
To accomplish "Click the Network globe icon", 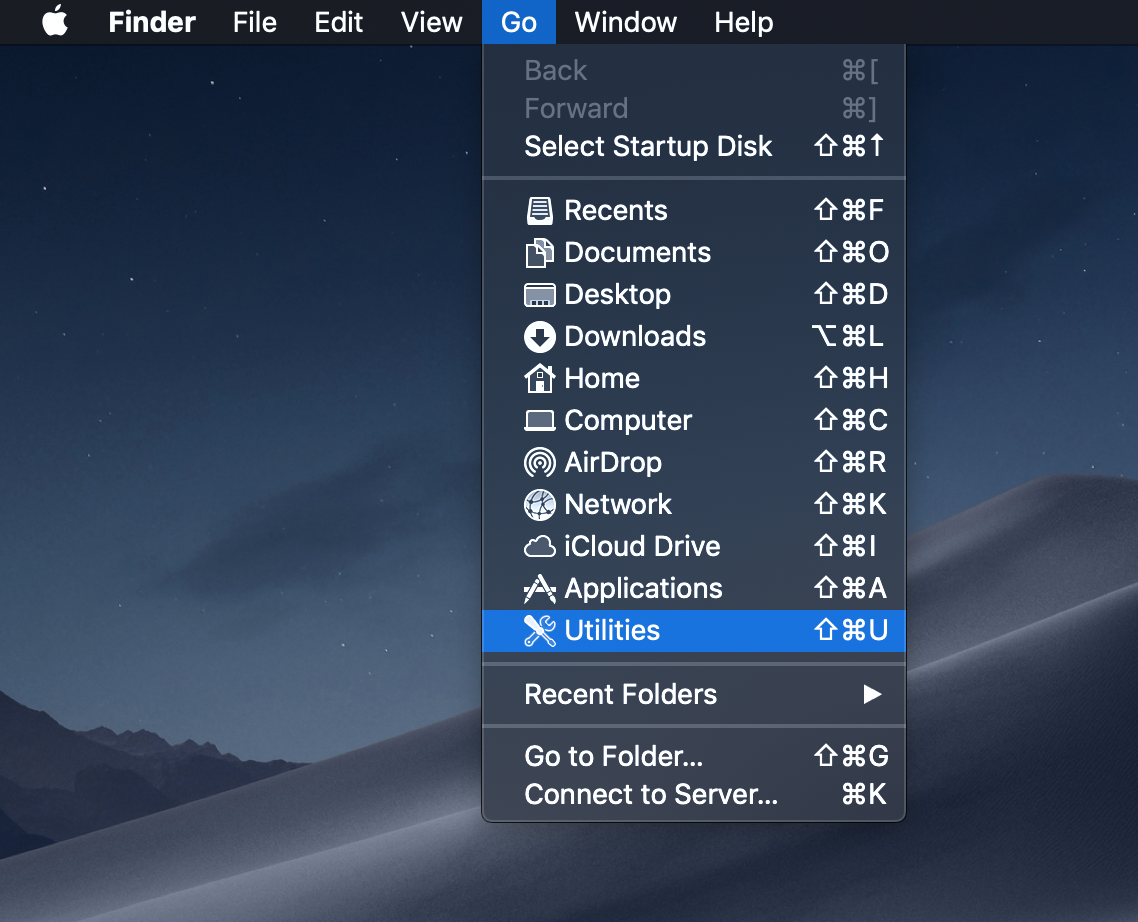I will pyautogui.click(x=539, y=505).
